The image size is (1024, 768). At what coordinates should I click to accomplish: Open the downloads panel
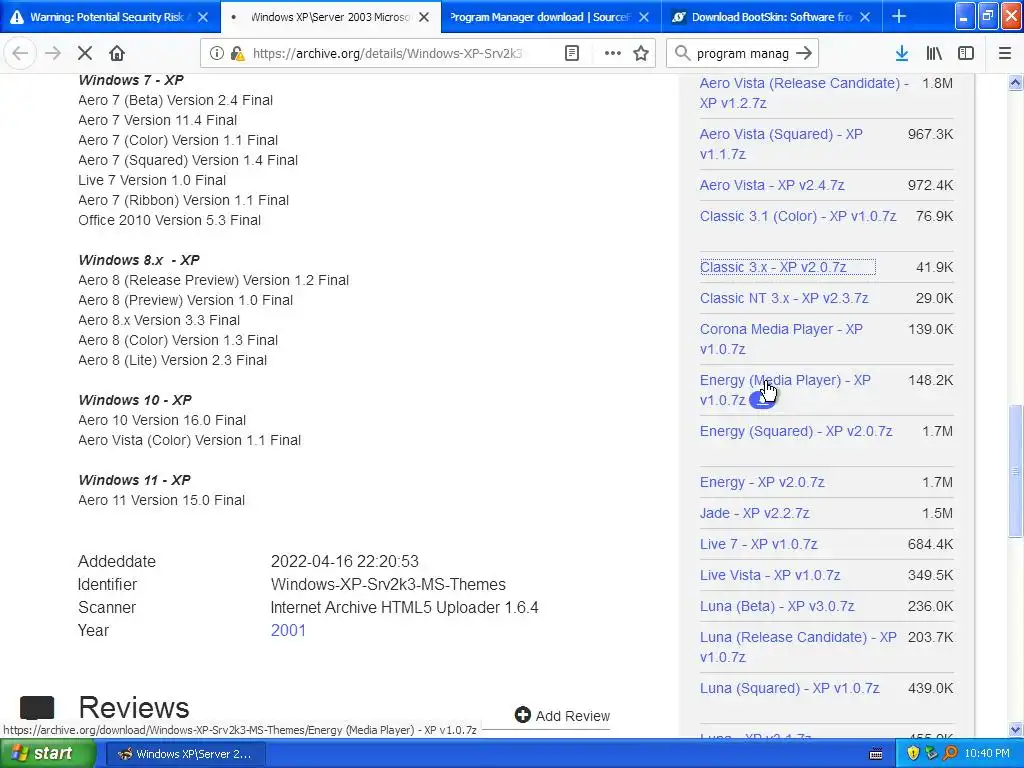pos(902,54)
